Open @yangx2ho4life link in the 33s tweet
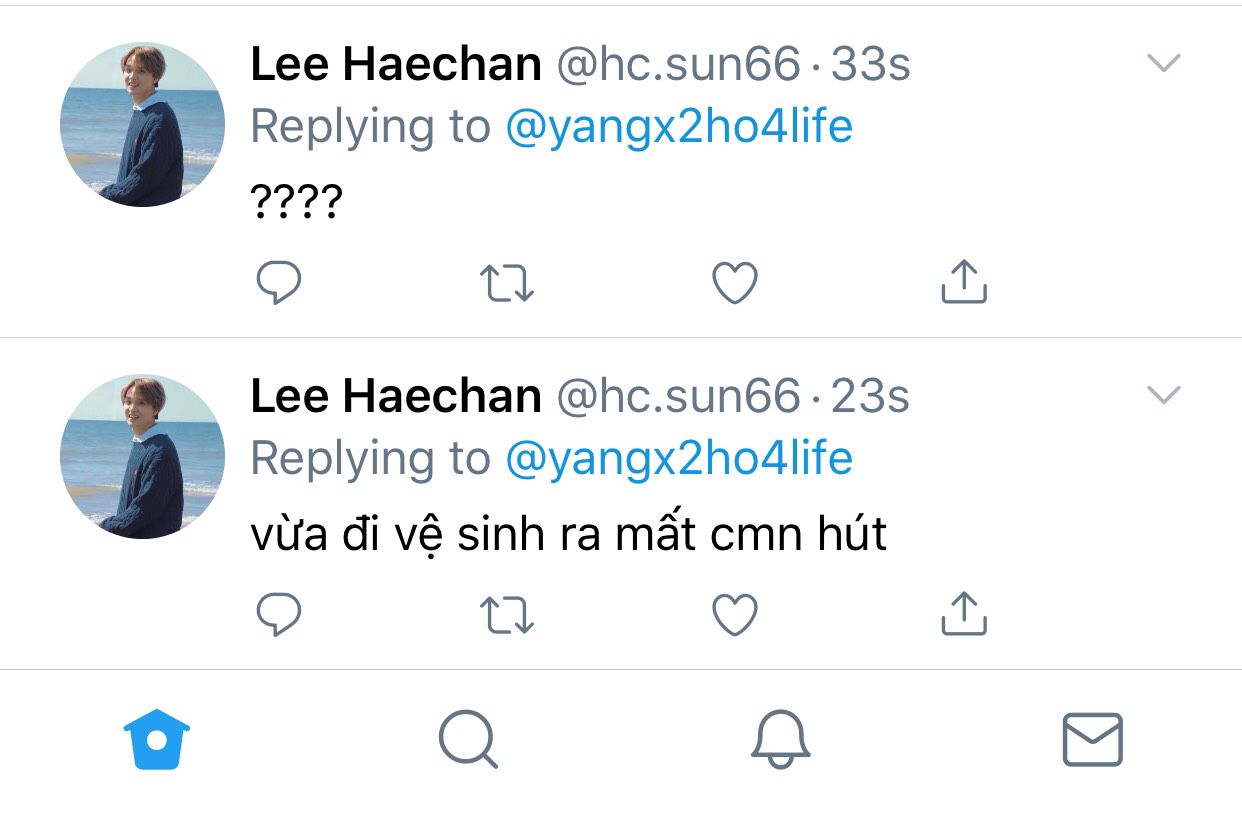Screen dimensions: 1242x817 point(679,127)
